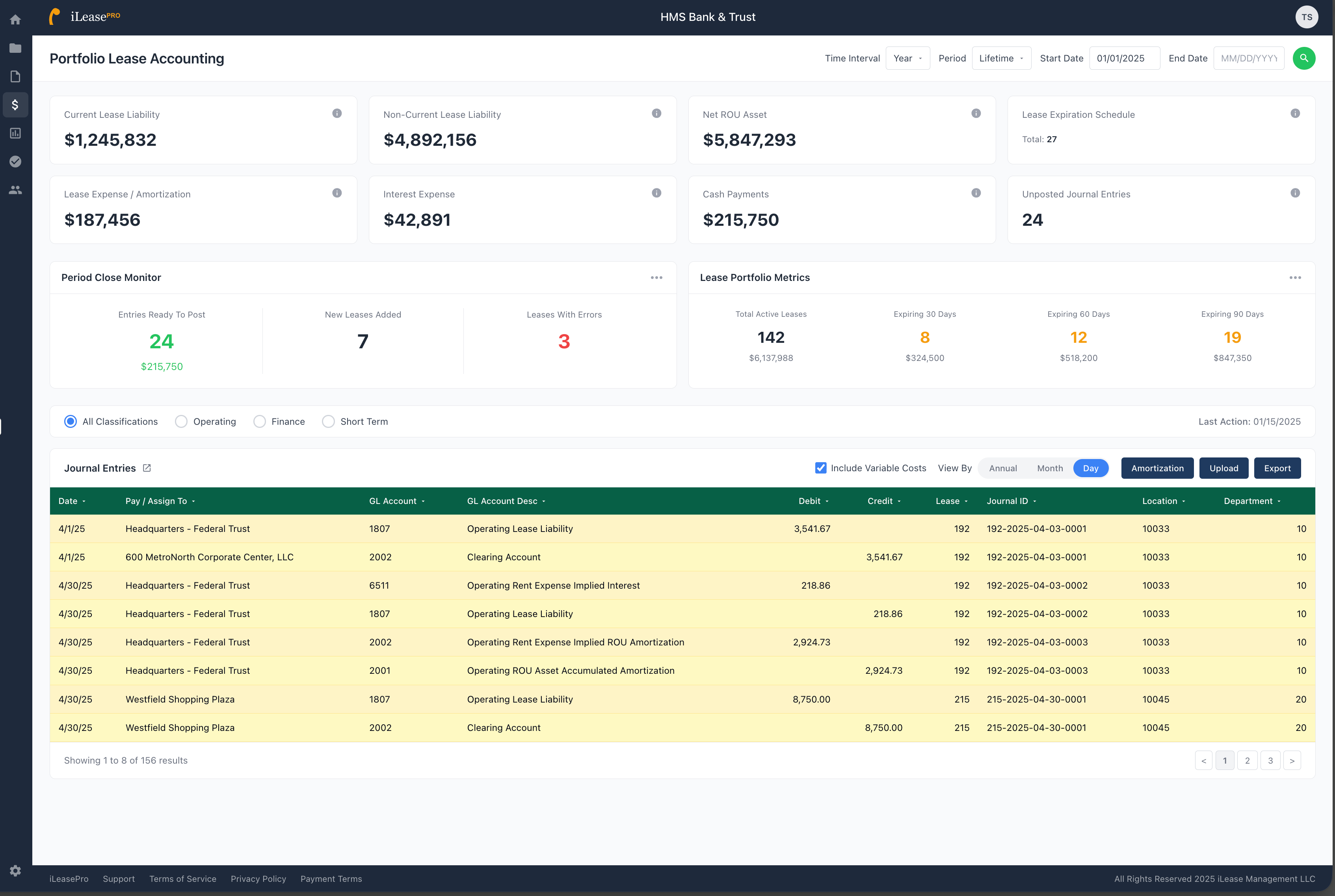Enable the Operating classification filter
Image resolution: width=1335 pixels, height=896 pixels.
pos(181,421)
